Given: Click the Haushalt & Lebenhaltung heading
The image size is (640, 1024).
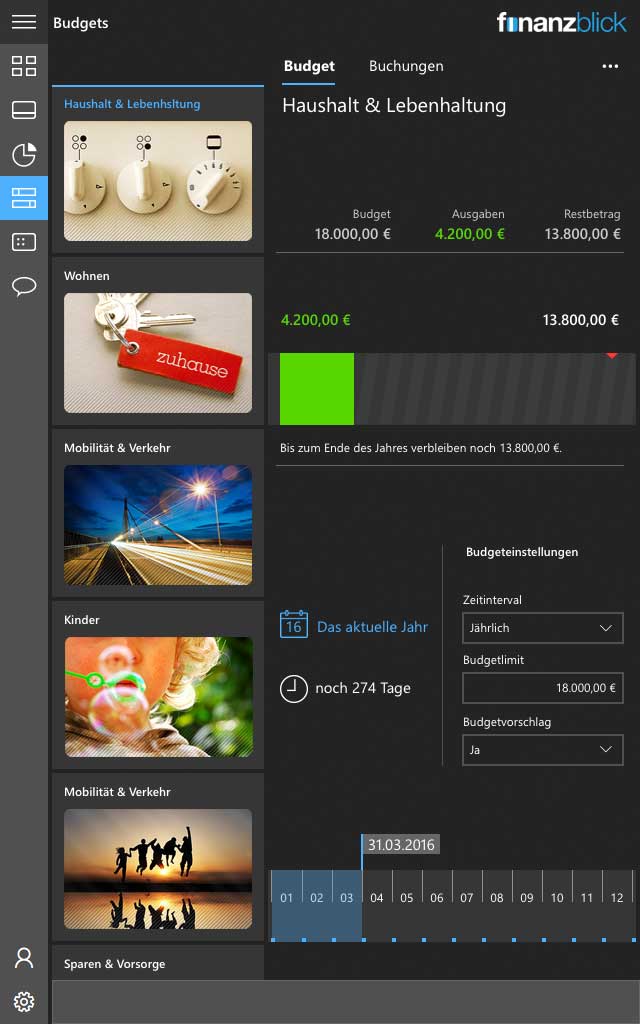Looking at the screenshot, I should click(394, 106).
